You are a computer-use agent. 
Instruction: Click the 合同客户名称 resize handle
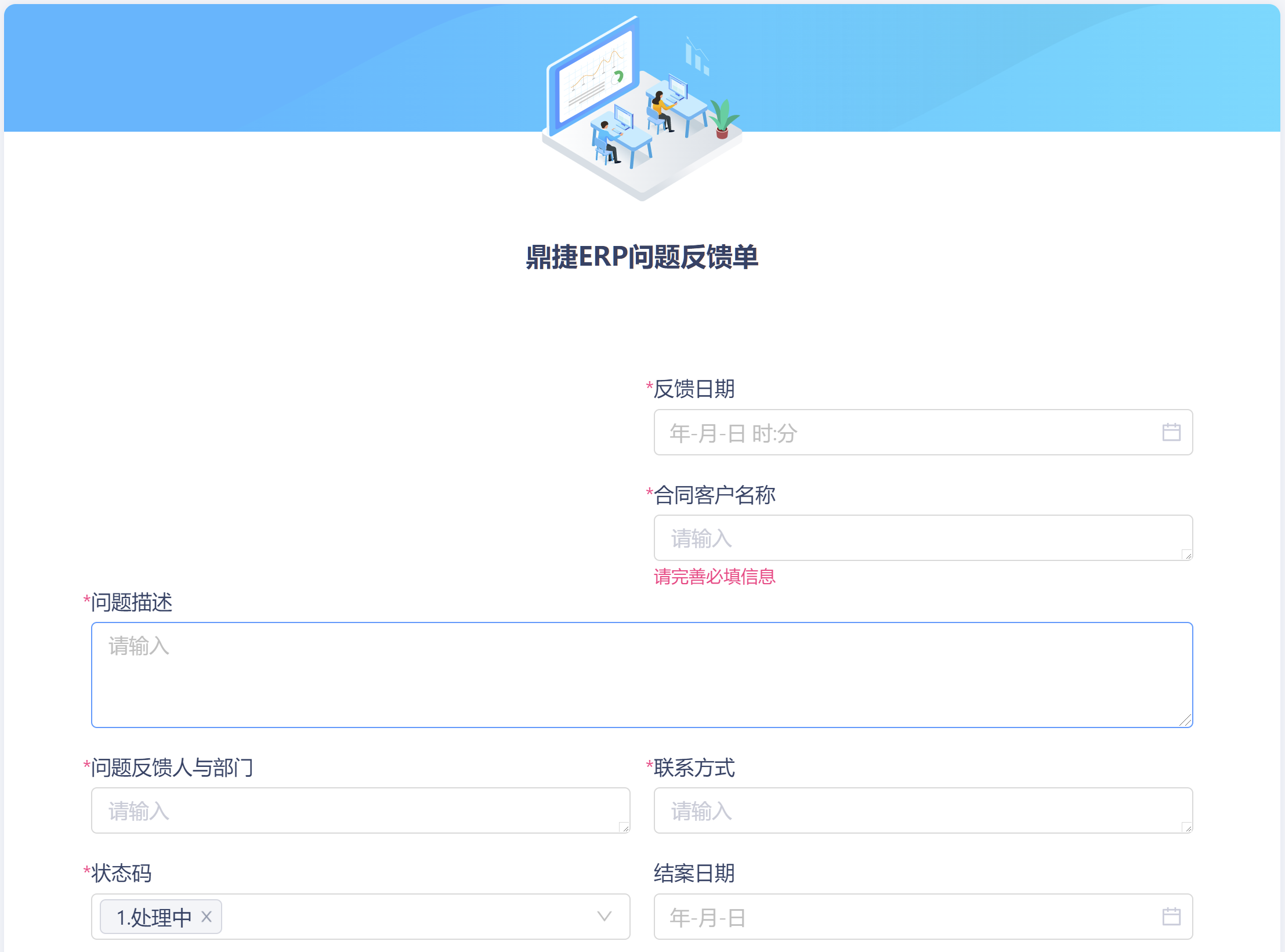click(1187, 555)
